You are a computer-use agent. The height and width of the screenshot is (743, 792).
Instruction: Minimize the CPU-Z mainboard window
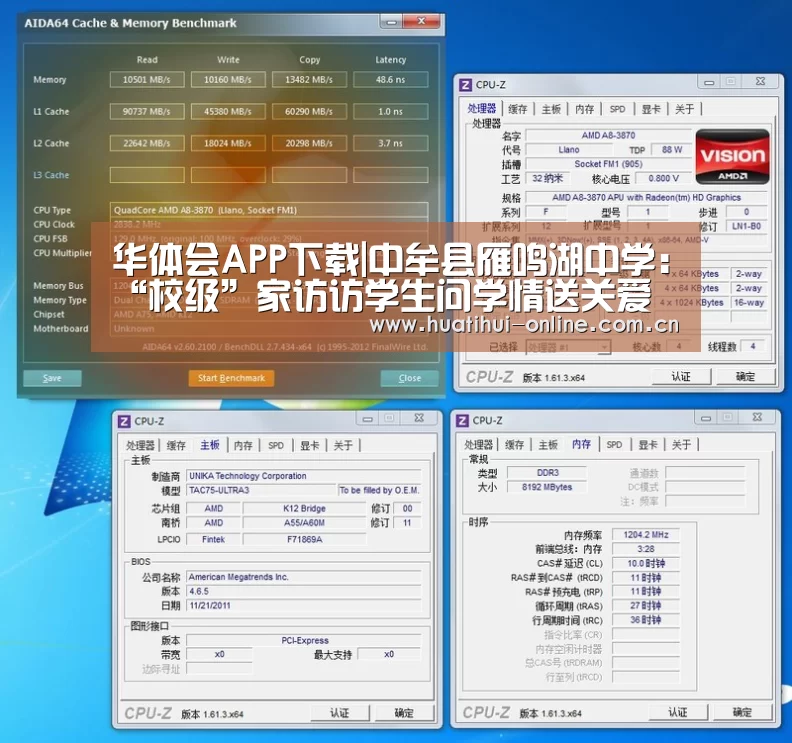click(x=368, y=418)
